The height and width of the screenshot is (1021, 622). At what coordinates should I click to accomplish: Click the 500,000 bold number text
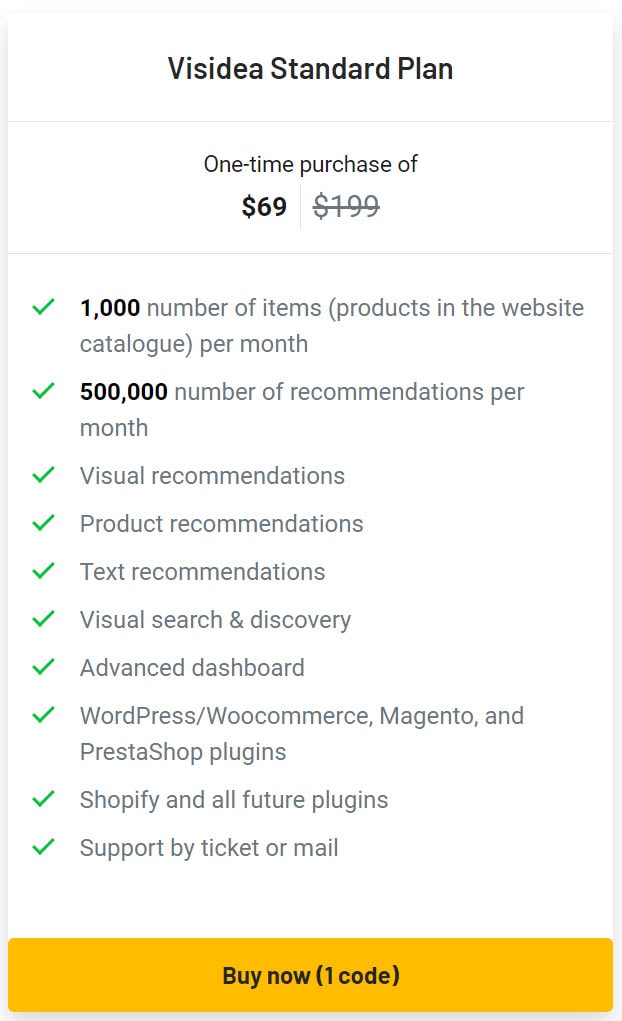point(123,391)
